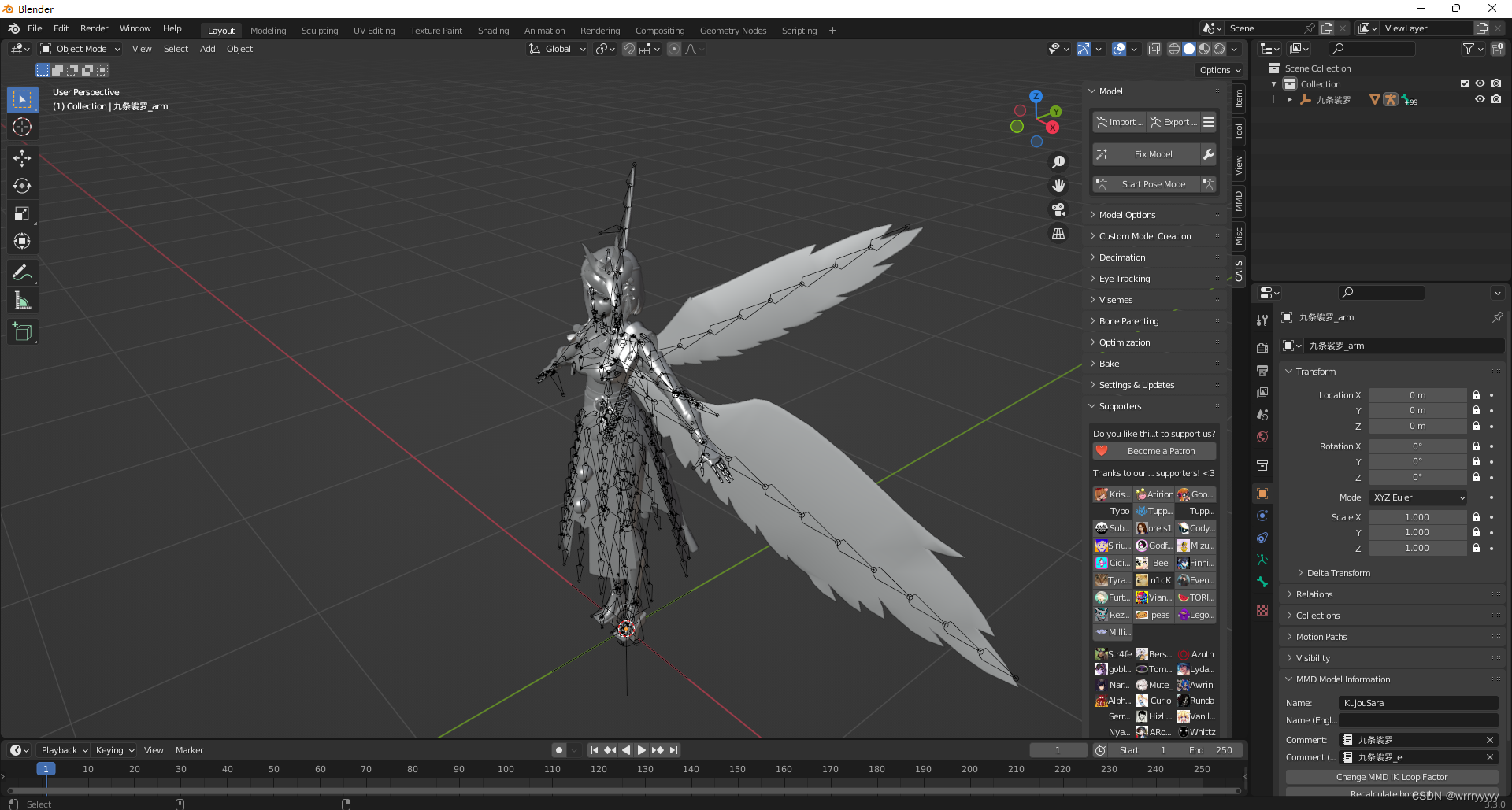Select the Scale tool
The height and width of the screenshot is (810, 1512).
pos(22,213)
